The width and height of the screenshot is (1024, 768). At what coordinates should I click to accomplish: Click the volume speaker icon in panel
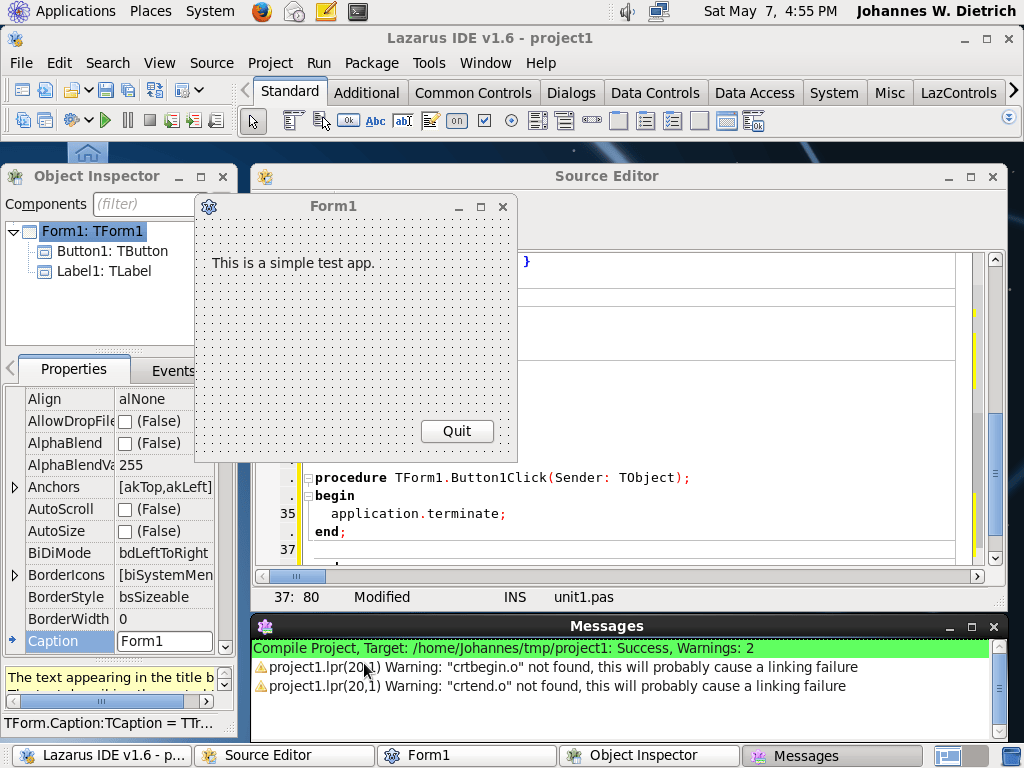coord(627,12)
